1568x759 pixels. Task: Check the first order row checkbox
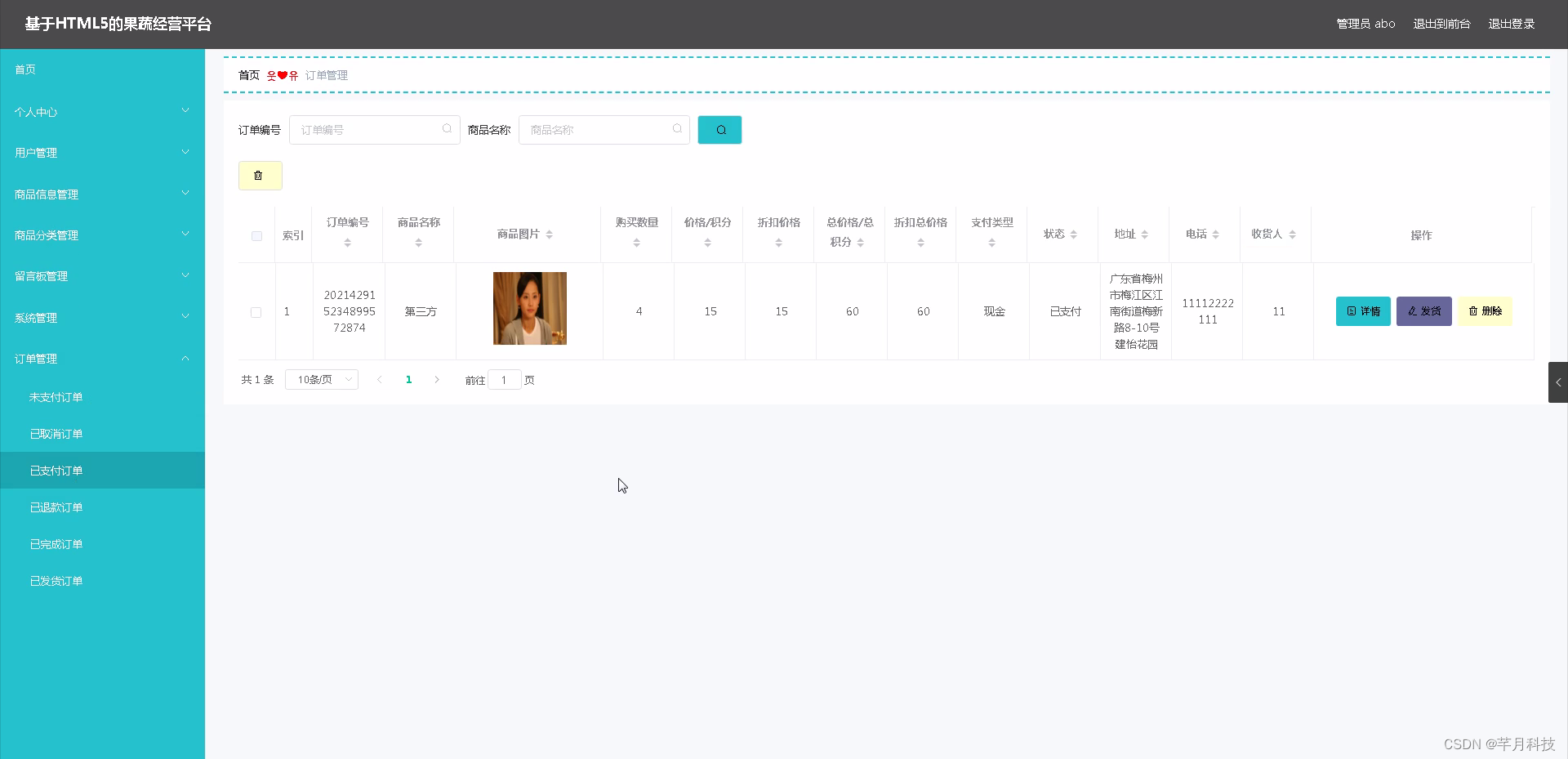[256, 312]
